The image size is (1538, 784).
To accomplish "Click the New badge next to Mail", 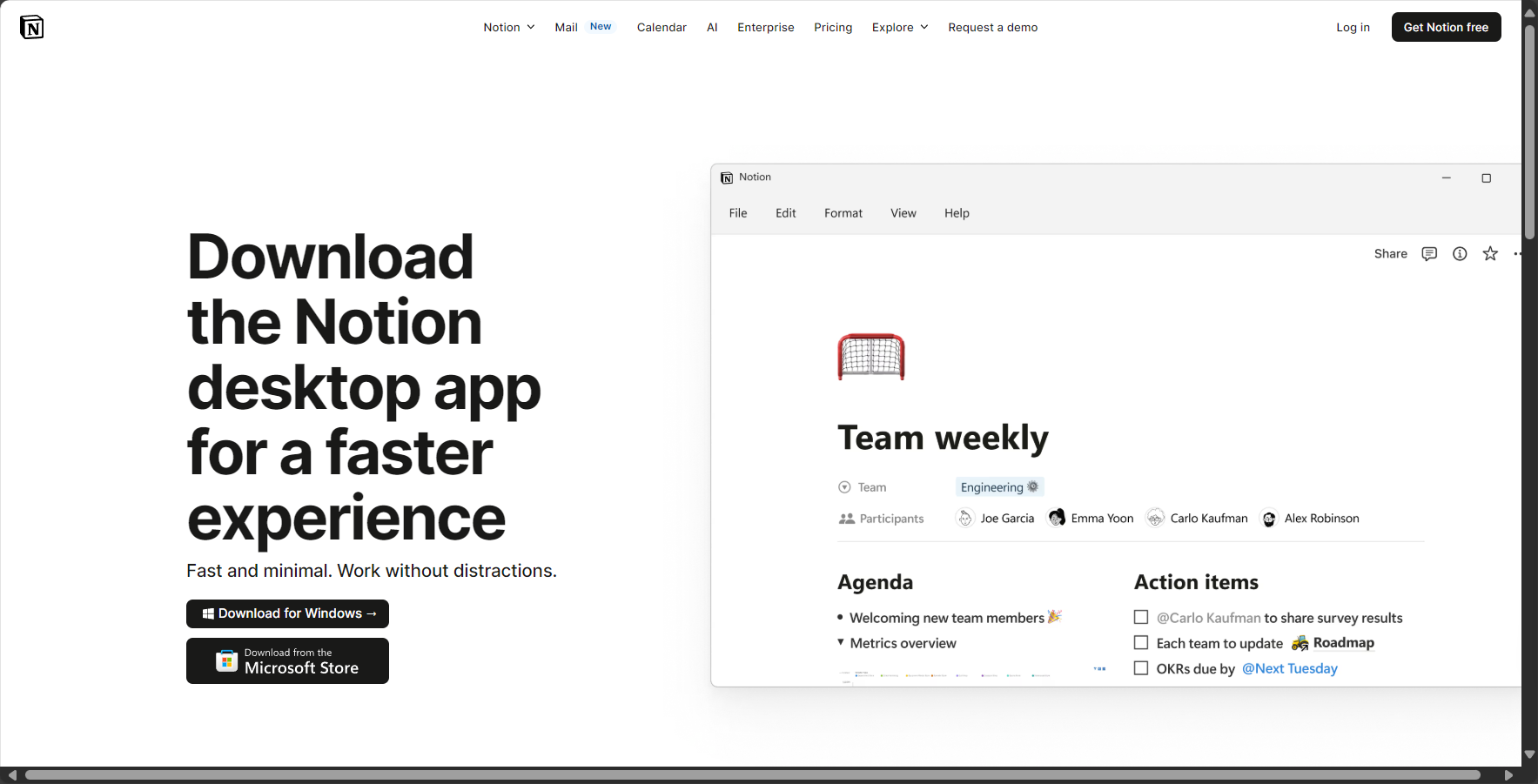I will tap(601, 26).
